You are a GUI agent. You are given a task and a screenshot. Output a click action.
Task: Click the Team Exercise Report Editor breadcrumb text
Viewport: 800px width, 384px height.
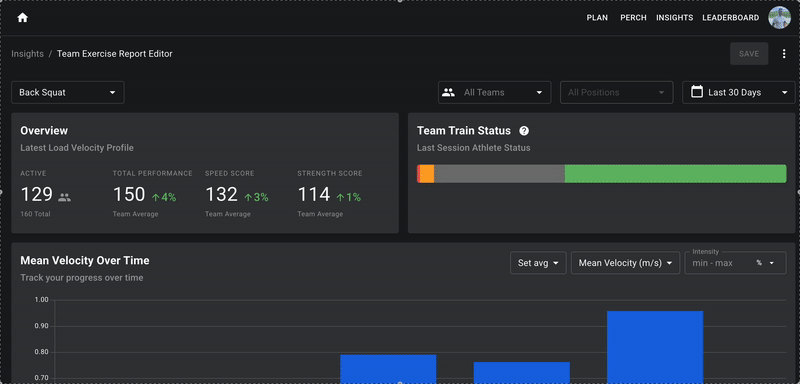point(114,54)
